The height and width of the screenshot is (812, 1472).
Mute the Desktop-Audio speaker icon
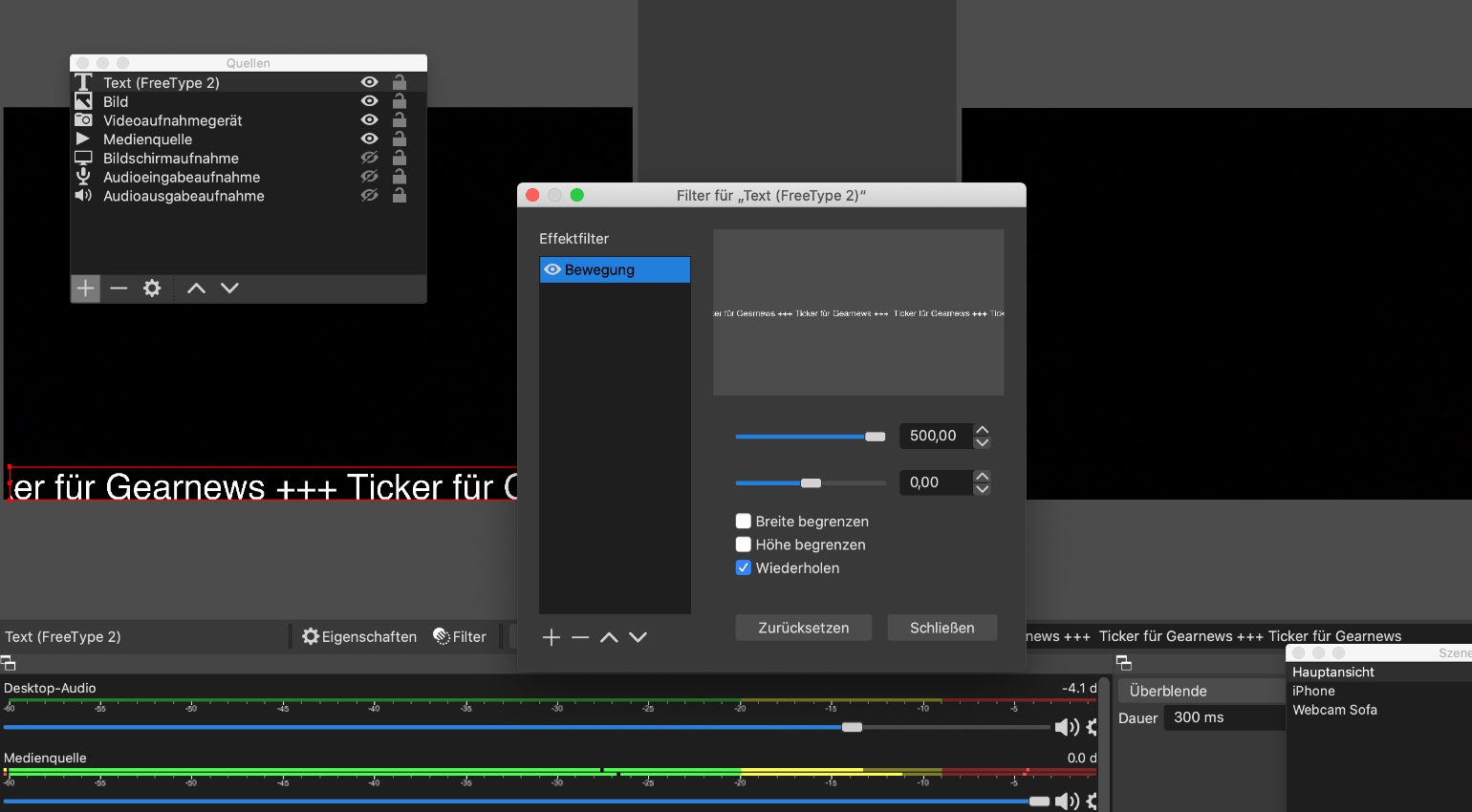(1067, 728)
